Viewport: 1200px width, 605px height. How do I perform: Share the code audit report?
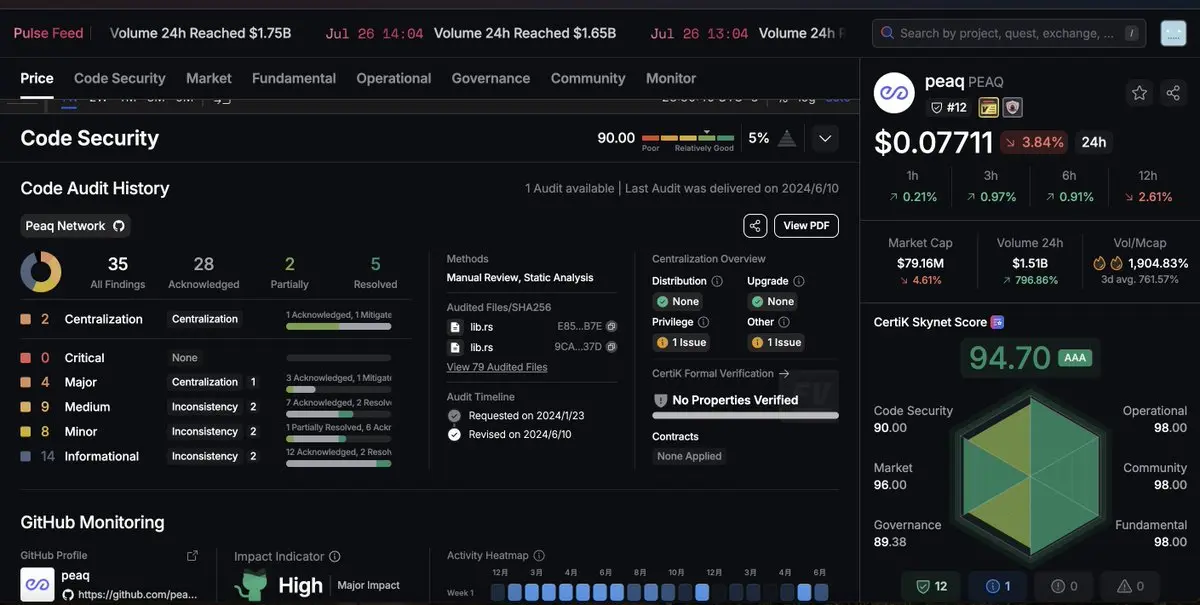click(755, 225)
